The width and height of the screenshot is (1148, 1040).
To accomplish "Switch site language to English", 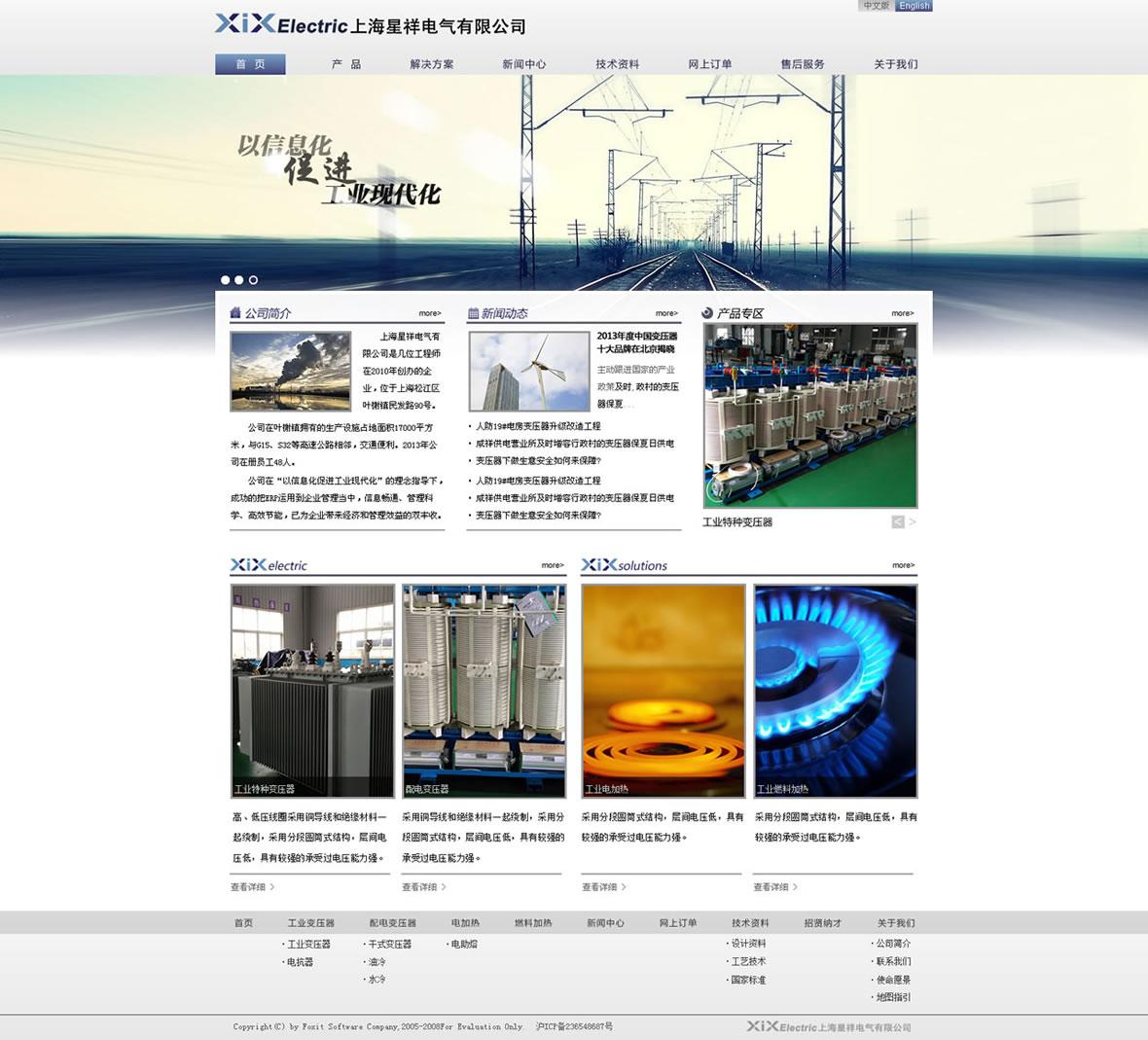I will 914,6.
